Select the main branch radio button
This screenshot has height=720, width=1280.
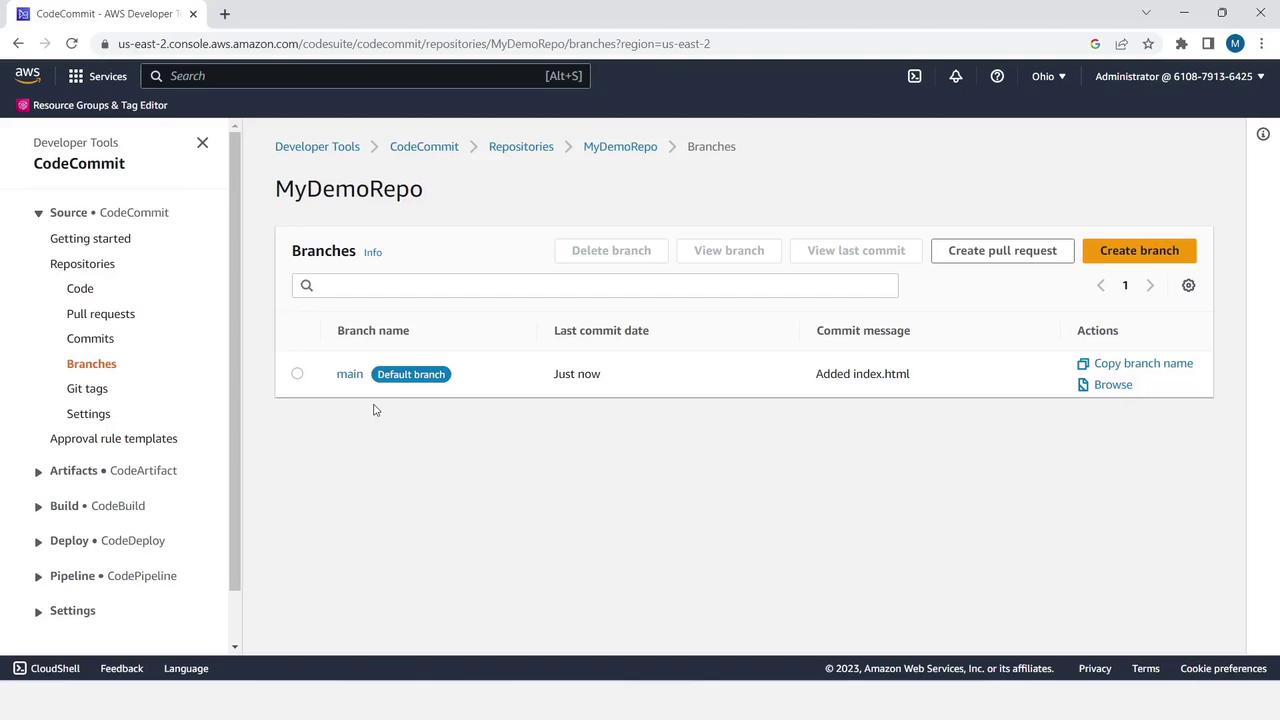[x=297, y=374]
